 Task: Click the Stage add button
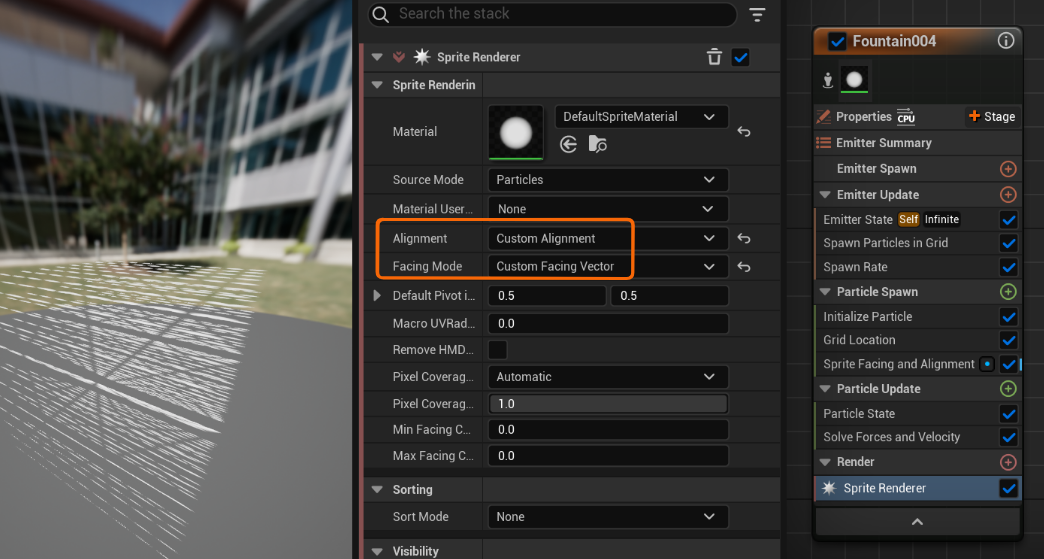992,116
